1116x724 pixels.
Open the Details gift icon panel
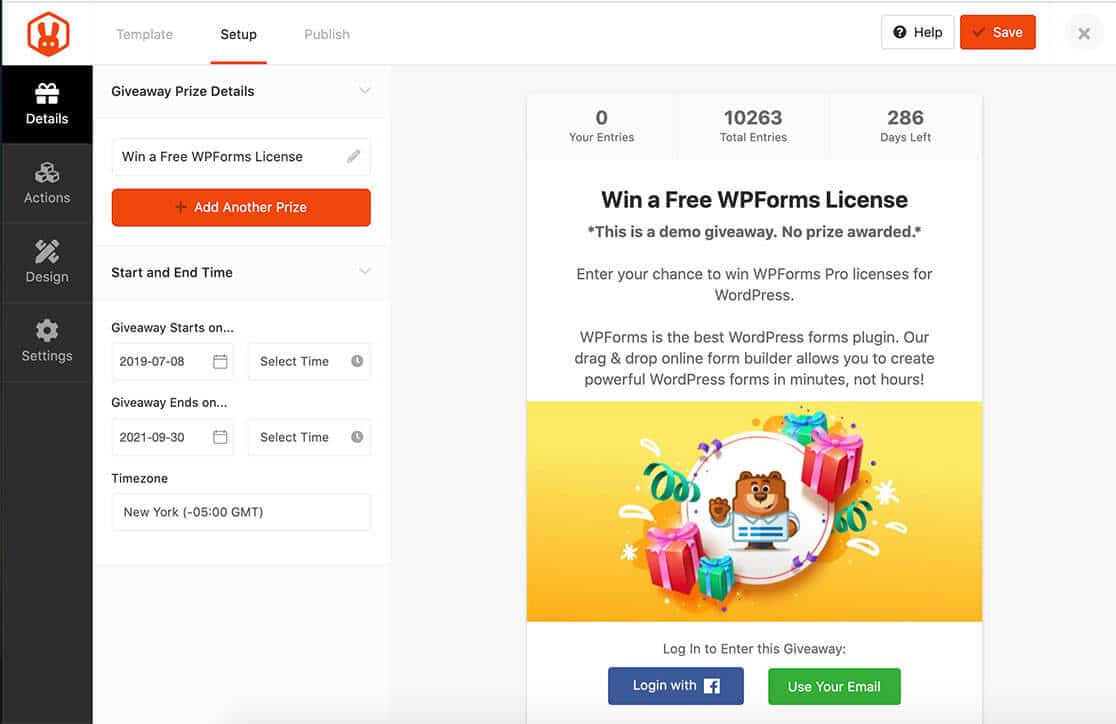[47, 105]
